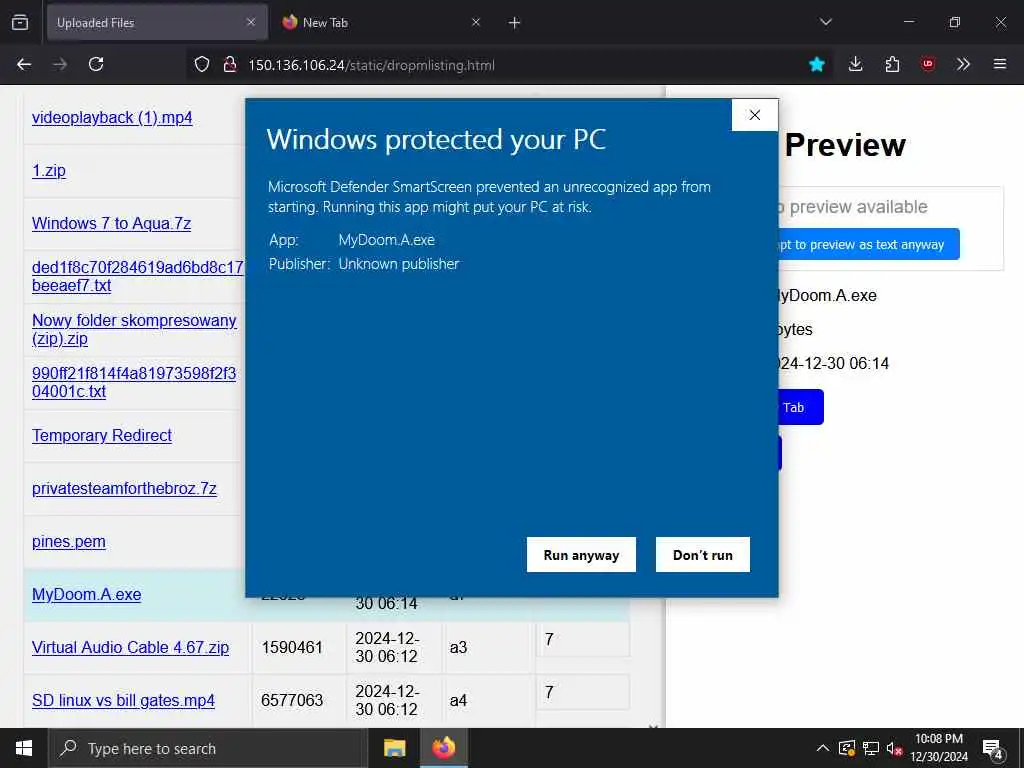Screen dimensions: 1024x768
Task: Select date 2024-12-30 06:12 in Virtual Audio row
Action: pyautogui.click(x=387, y=647)
